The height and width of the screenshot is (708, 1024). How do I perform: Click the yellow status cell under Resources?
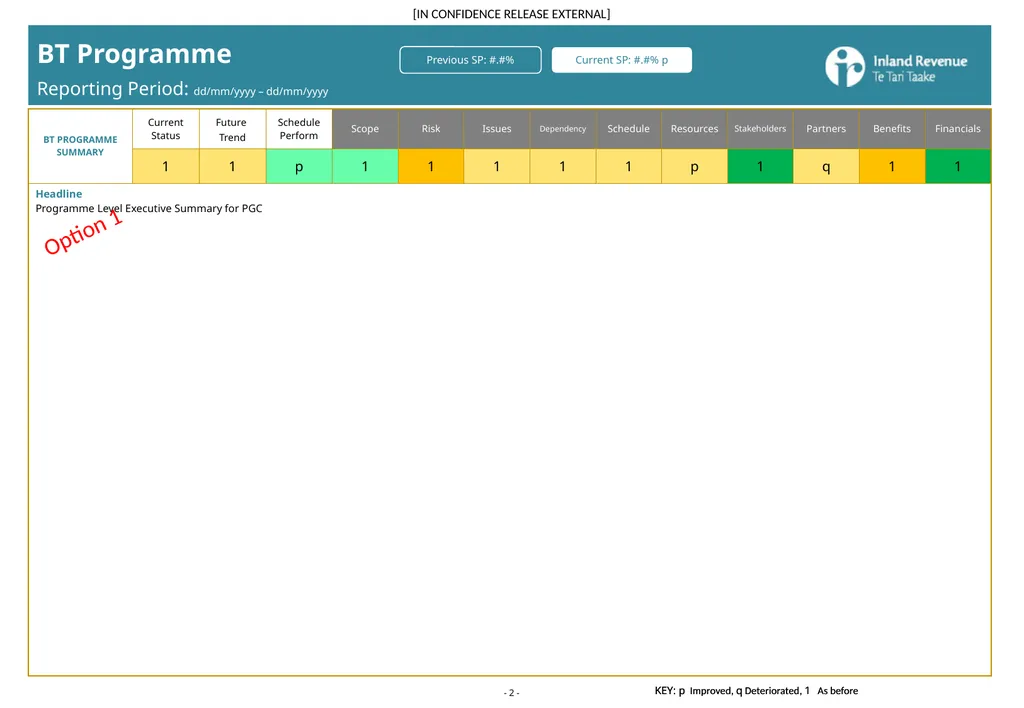pyautogui.click(x=694, y=167)
